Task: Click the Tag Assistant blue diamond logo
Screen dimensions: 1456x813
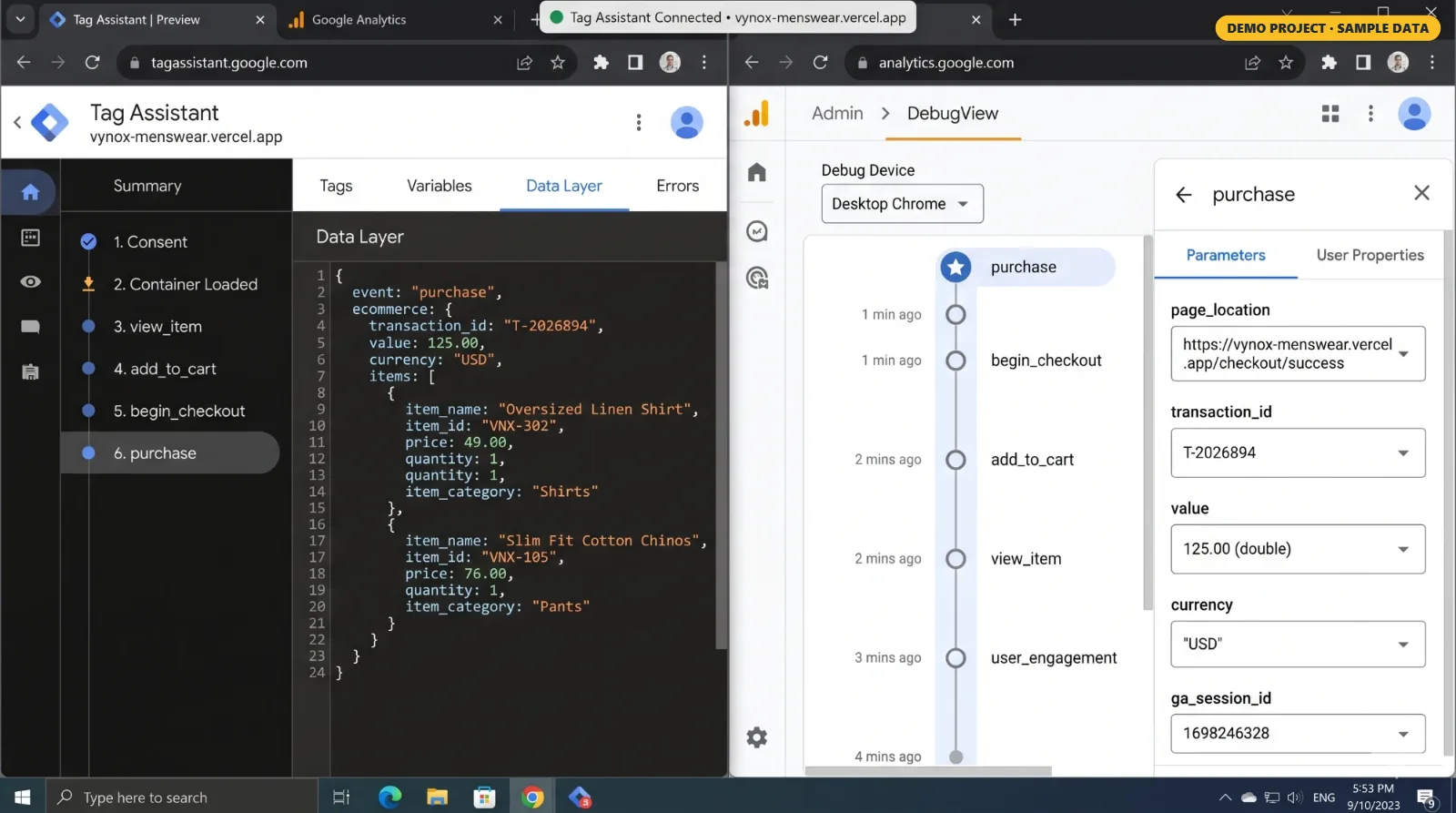Action: pos(49,122)
